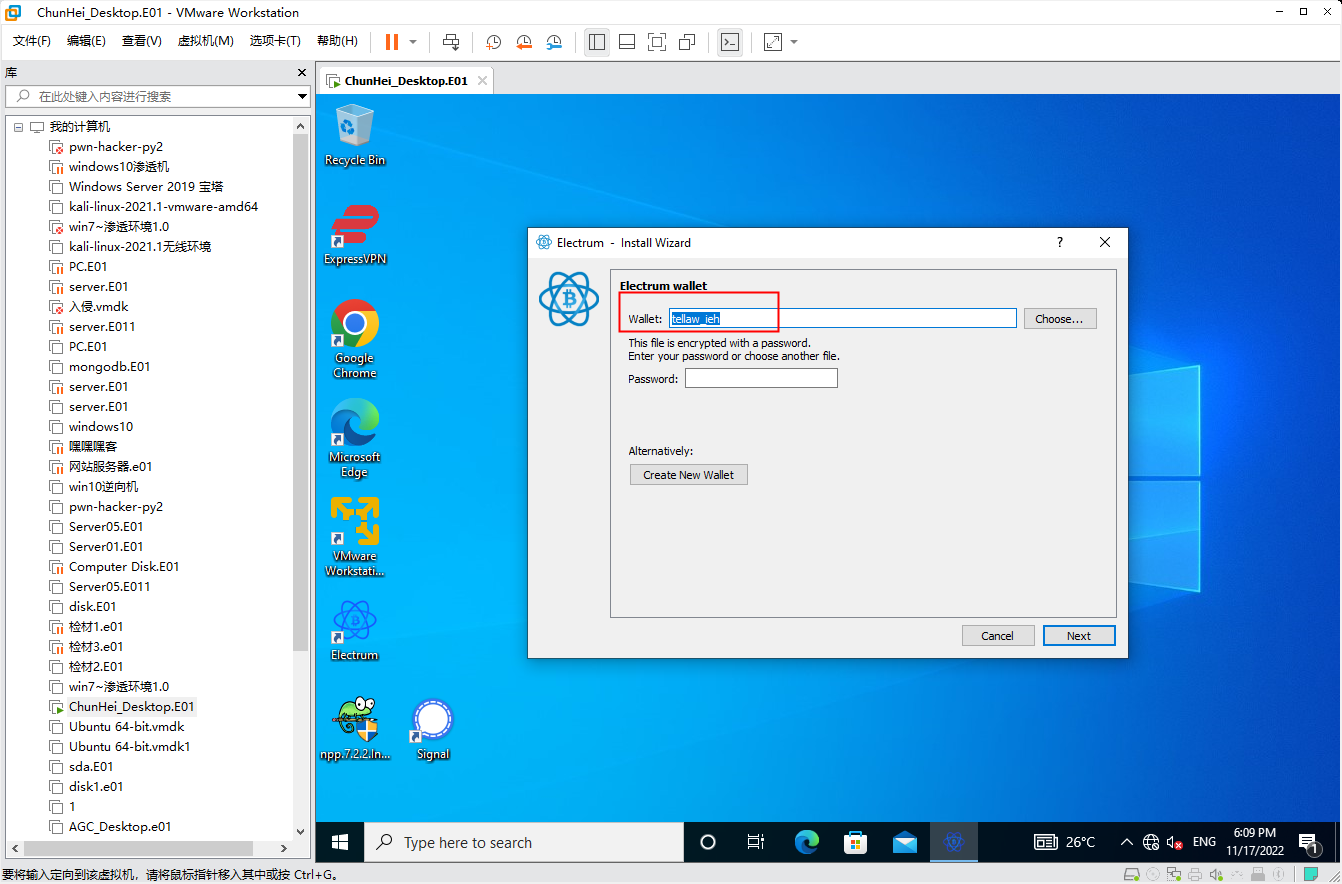
Task: Select mongodb.E01 in the library
Action: click(x=109, y=367)
